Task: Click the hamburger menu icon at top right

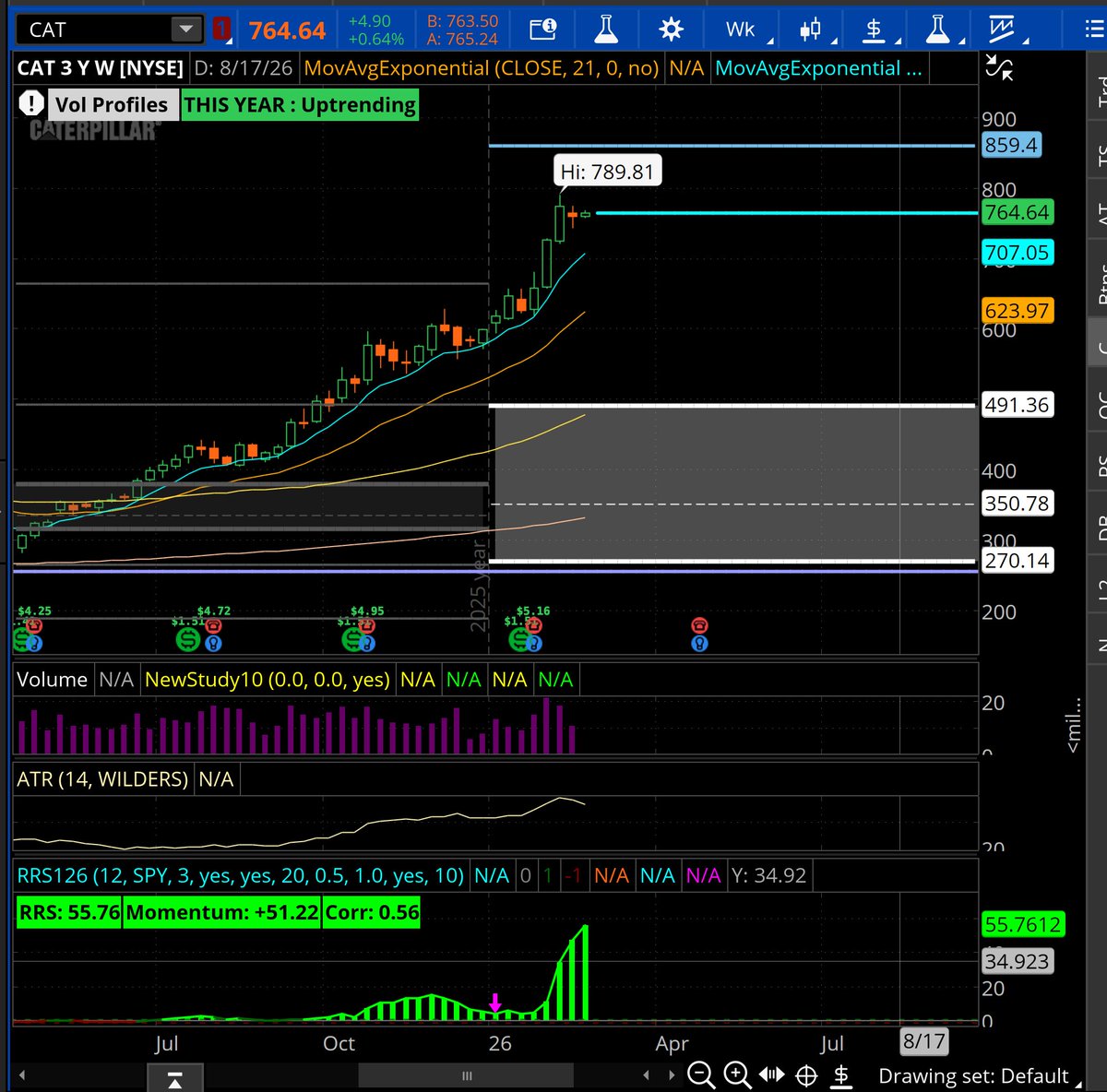Action: point(1096,30)
